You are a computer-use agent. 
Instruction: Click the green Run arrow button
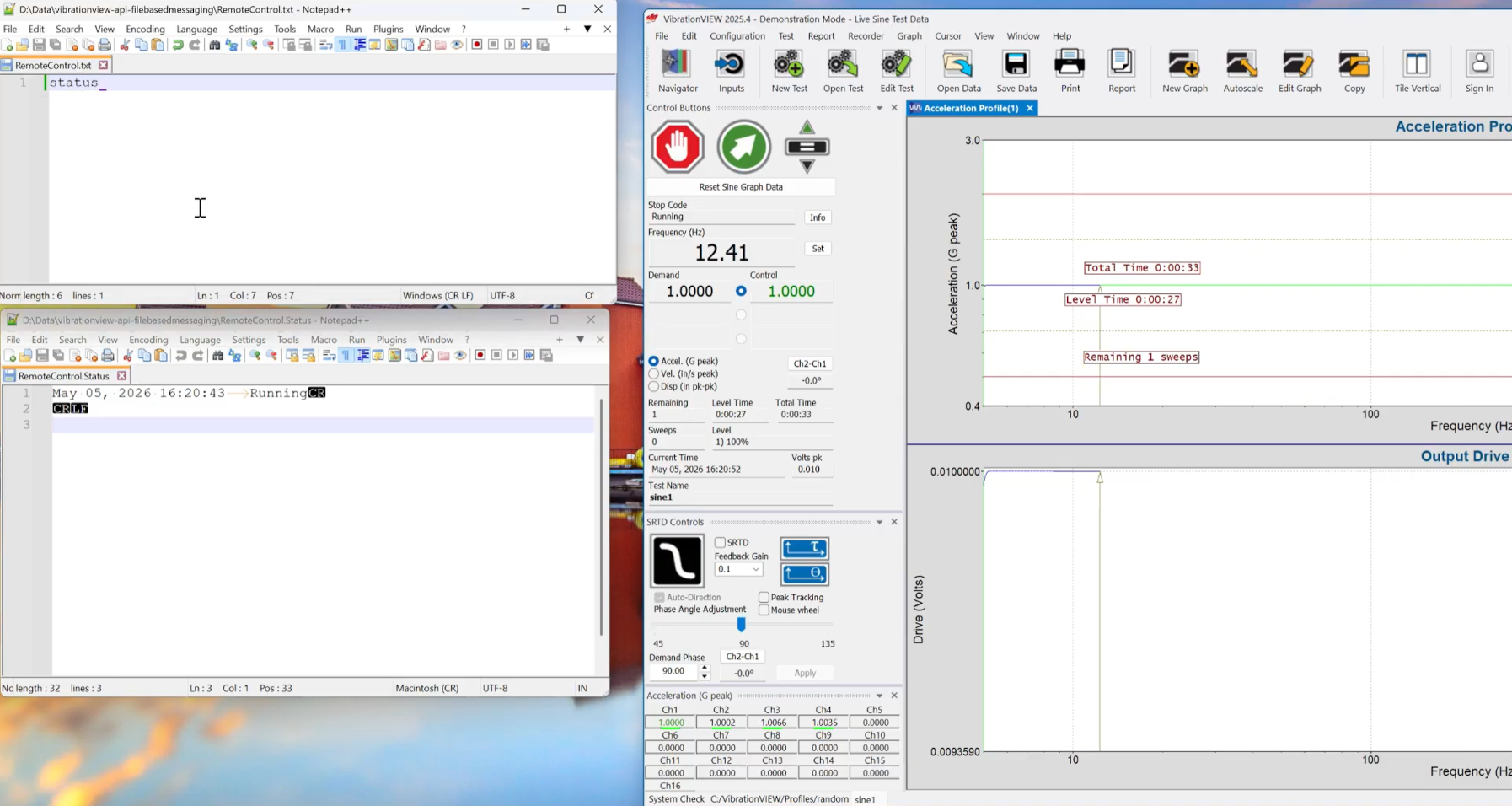743,147
